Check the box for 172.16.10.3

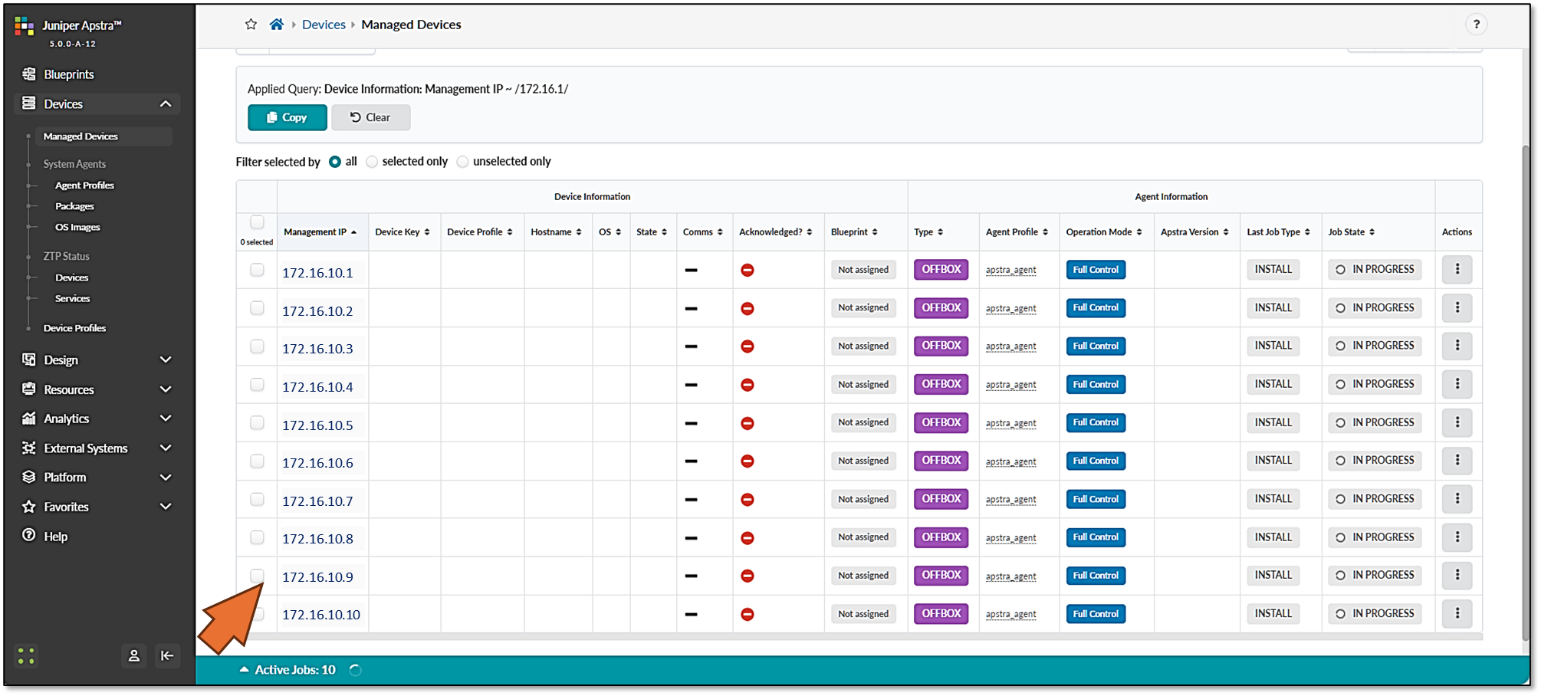[257, 346]
